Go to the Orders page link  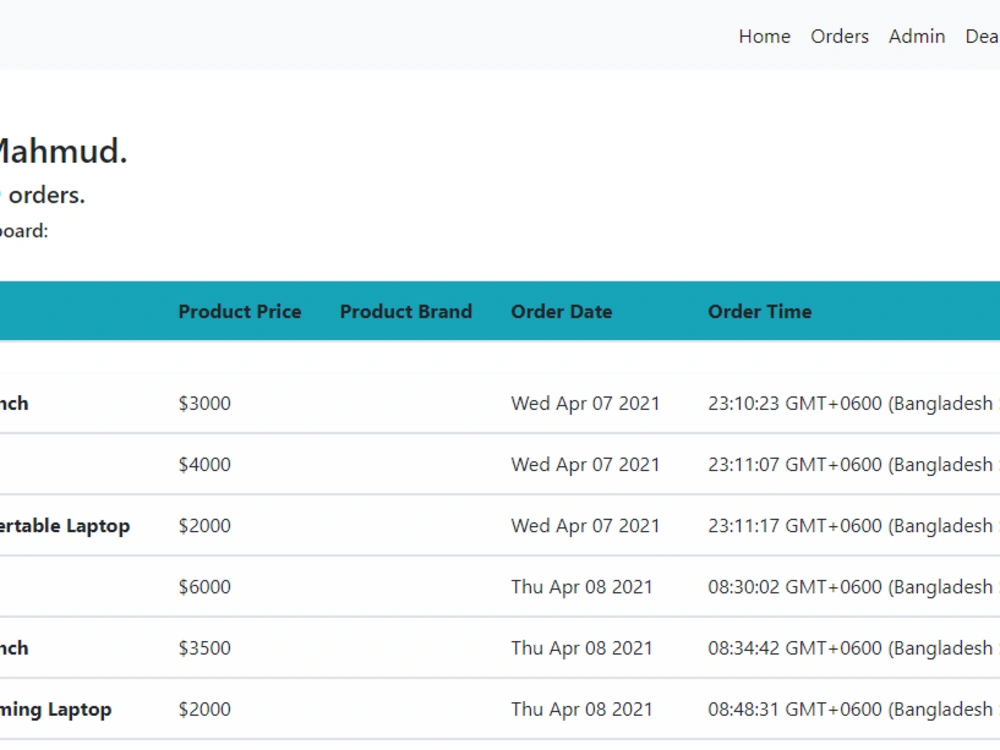(839, 36)
